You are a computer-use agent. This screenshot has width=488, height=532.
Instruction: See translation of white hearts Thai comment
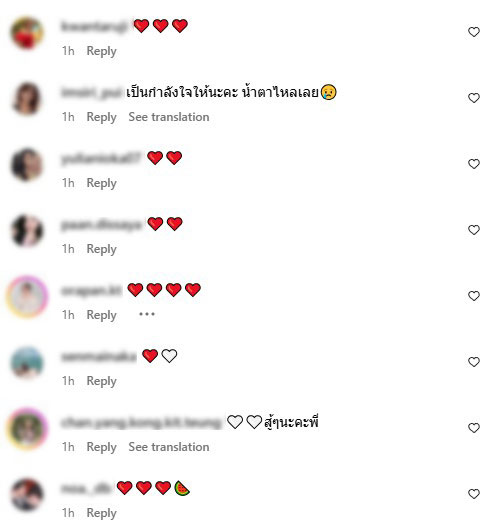click(x=169, y=447)
